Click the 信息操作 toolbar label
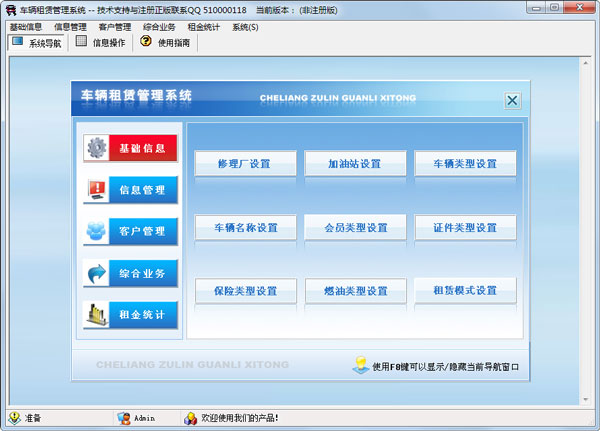The image size is (600, 431). pyautogui.click(x=109, y=42)
